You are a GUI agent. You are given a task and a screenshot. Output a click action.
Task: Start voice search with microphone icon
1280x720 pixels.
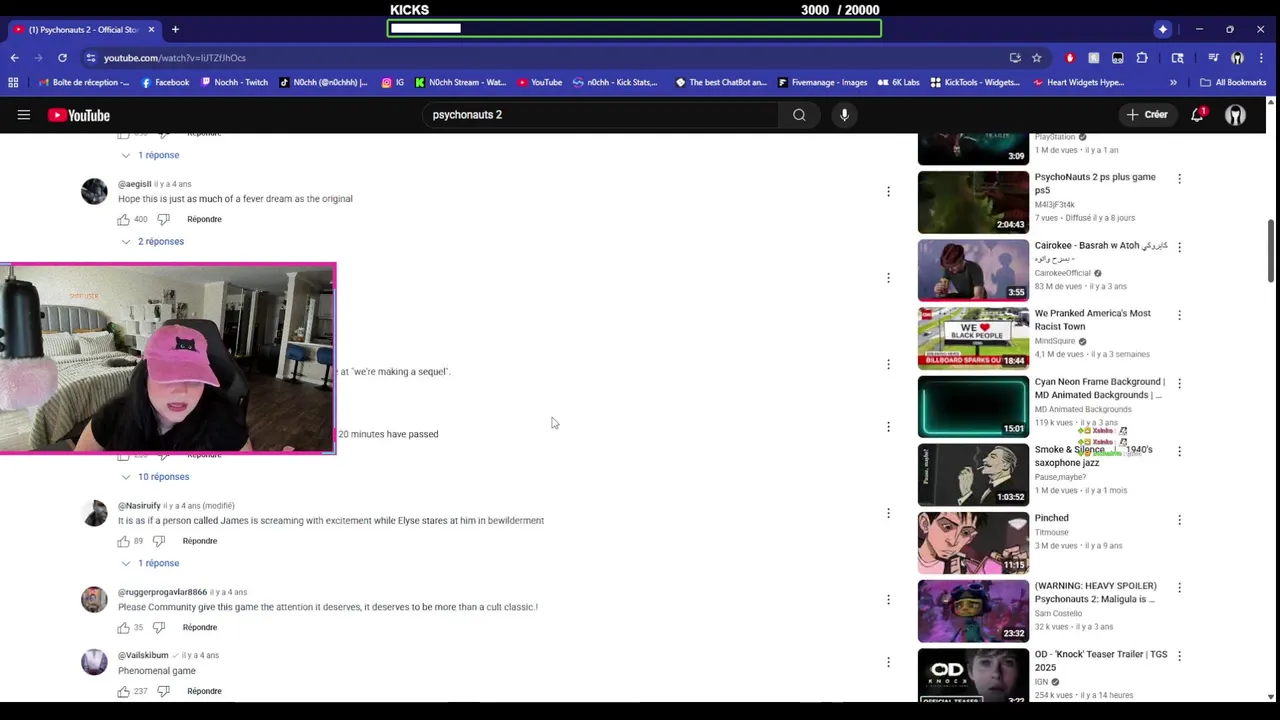(x=844, y=115)
